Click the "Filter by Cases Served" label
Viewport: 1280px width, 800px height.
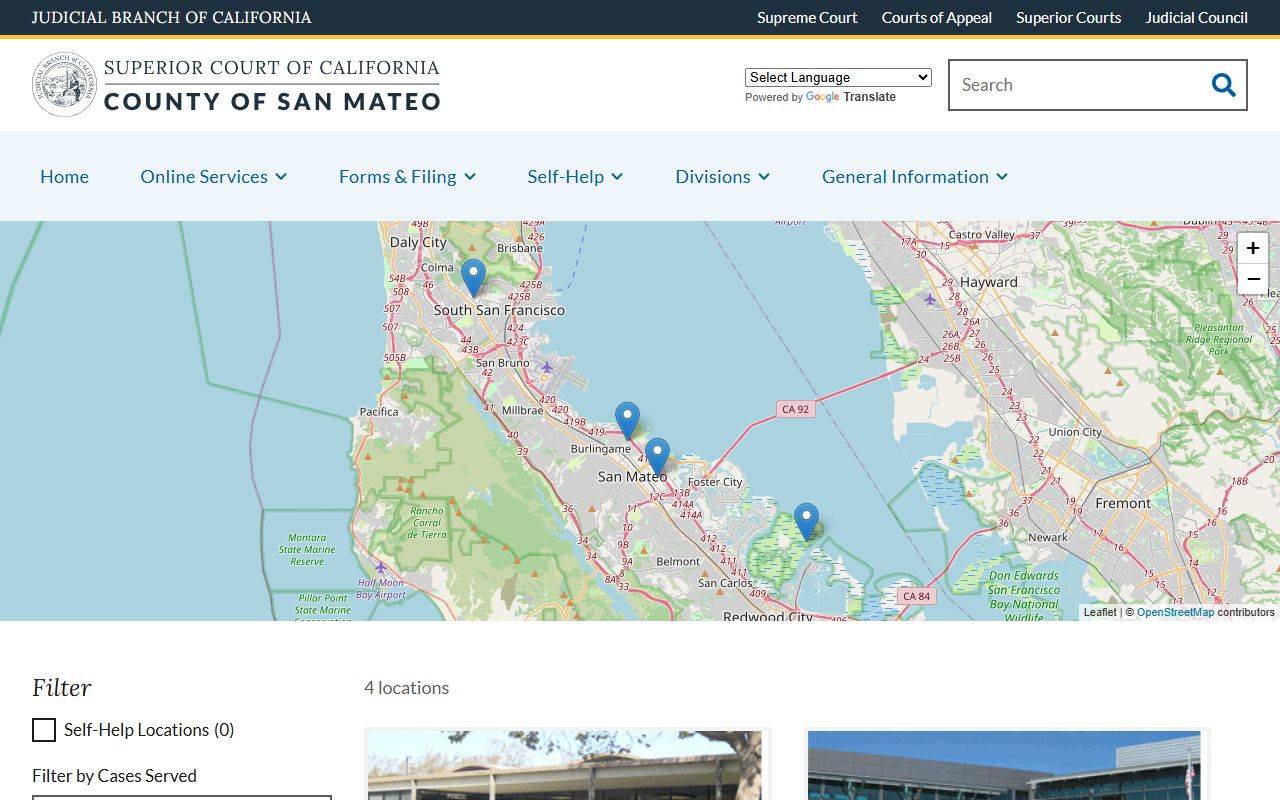[114, 776]
